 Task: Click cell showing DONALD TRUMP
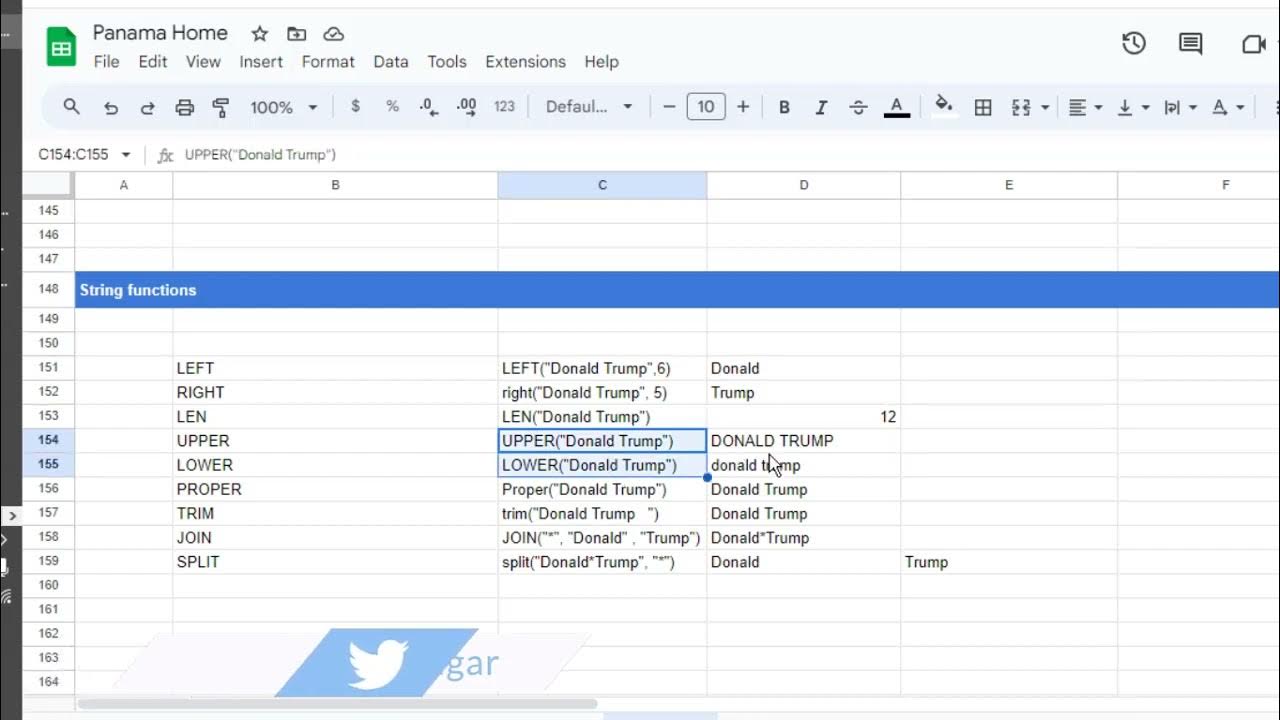point(804,440)
